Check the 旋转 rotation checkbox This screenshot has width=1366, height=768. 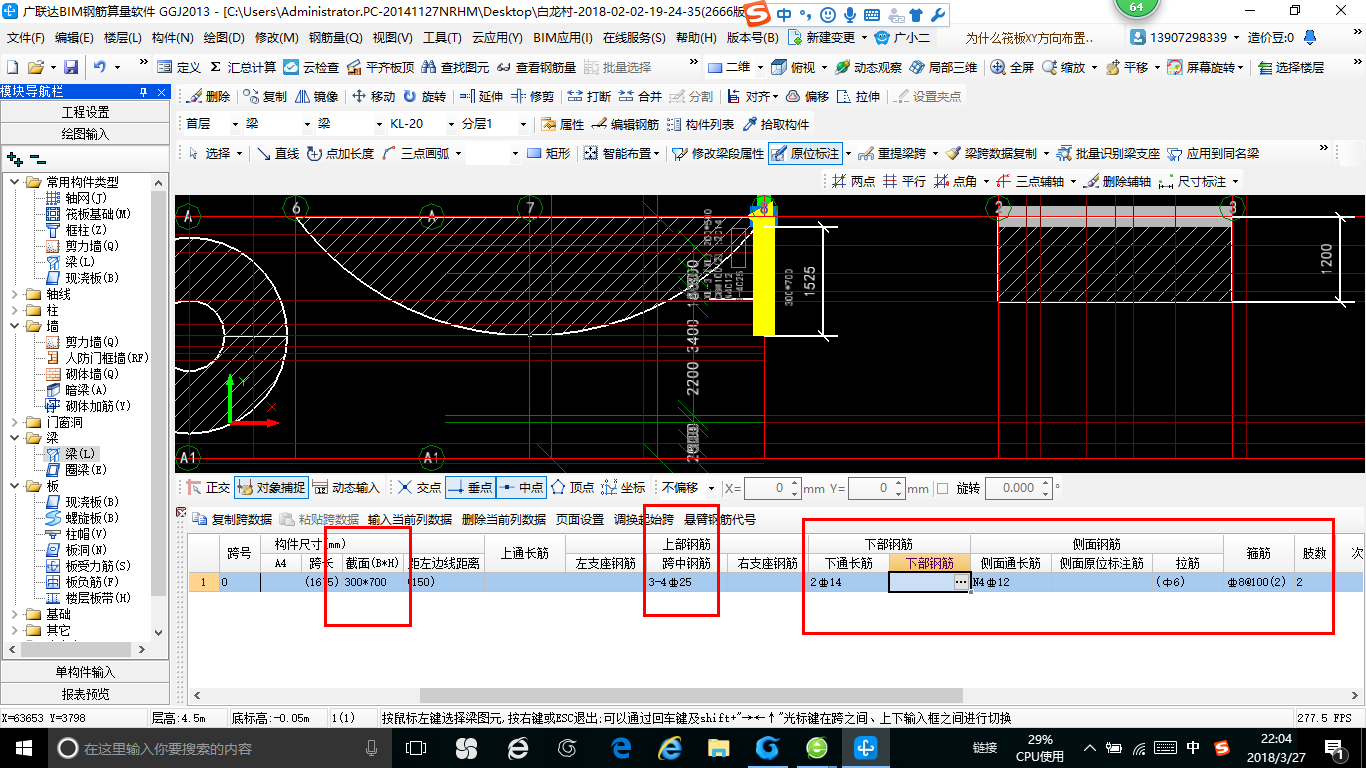[942, 488]
